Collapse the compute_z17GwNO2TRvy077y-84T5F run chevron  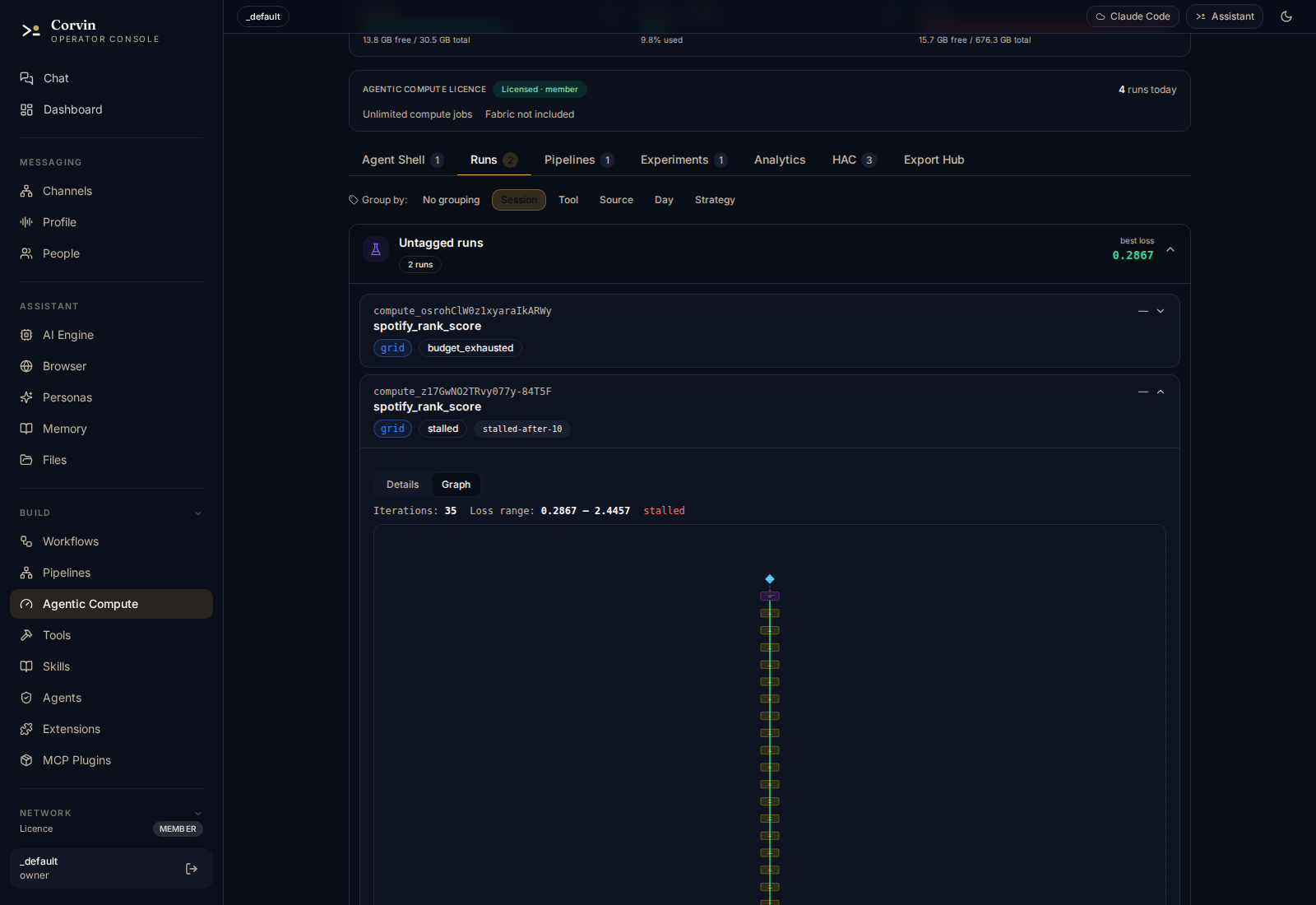1161,392
